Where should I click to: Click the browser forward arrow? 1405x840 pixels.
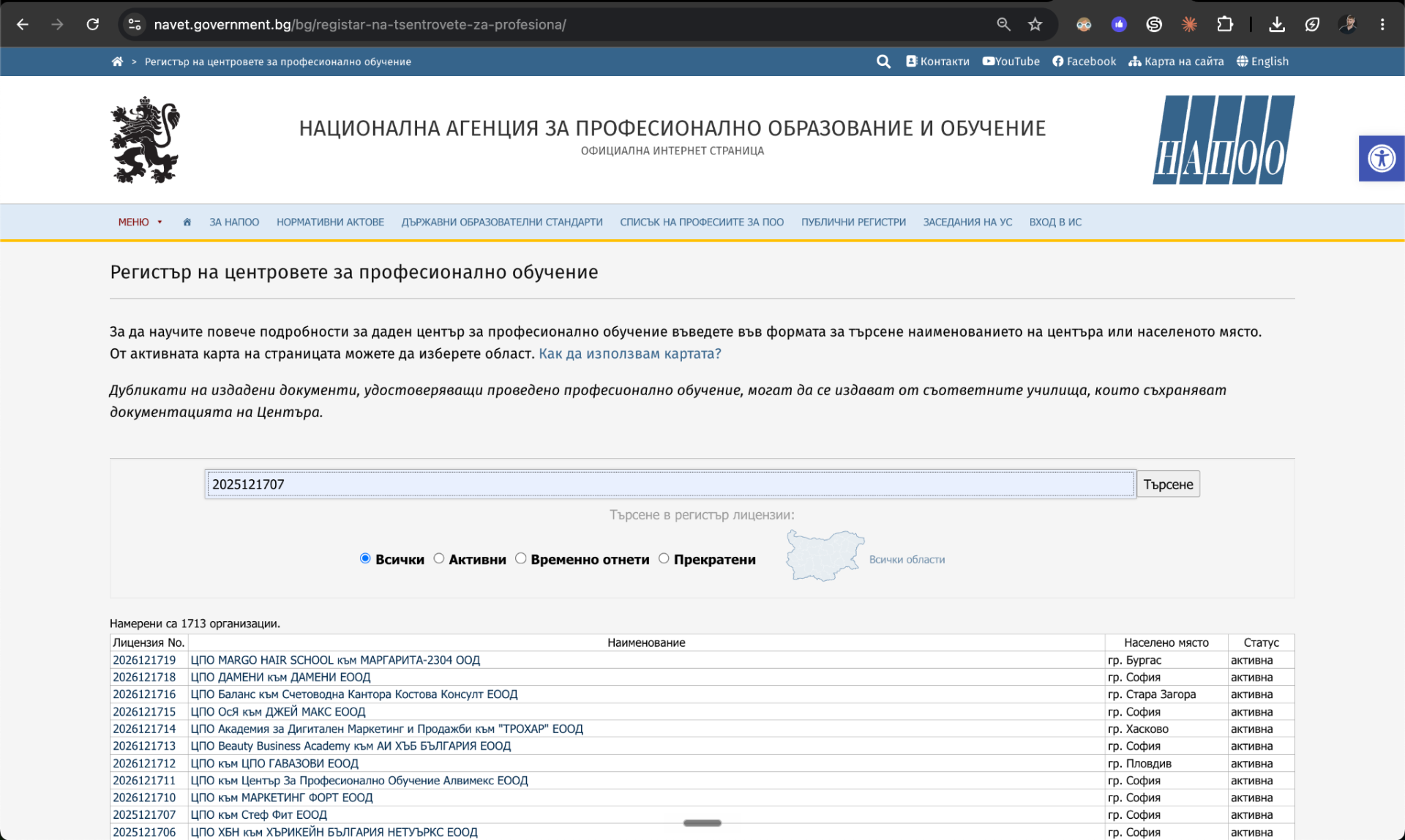tap(57, 24)
